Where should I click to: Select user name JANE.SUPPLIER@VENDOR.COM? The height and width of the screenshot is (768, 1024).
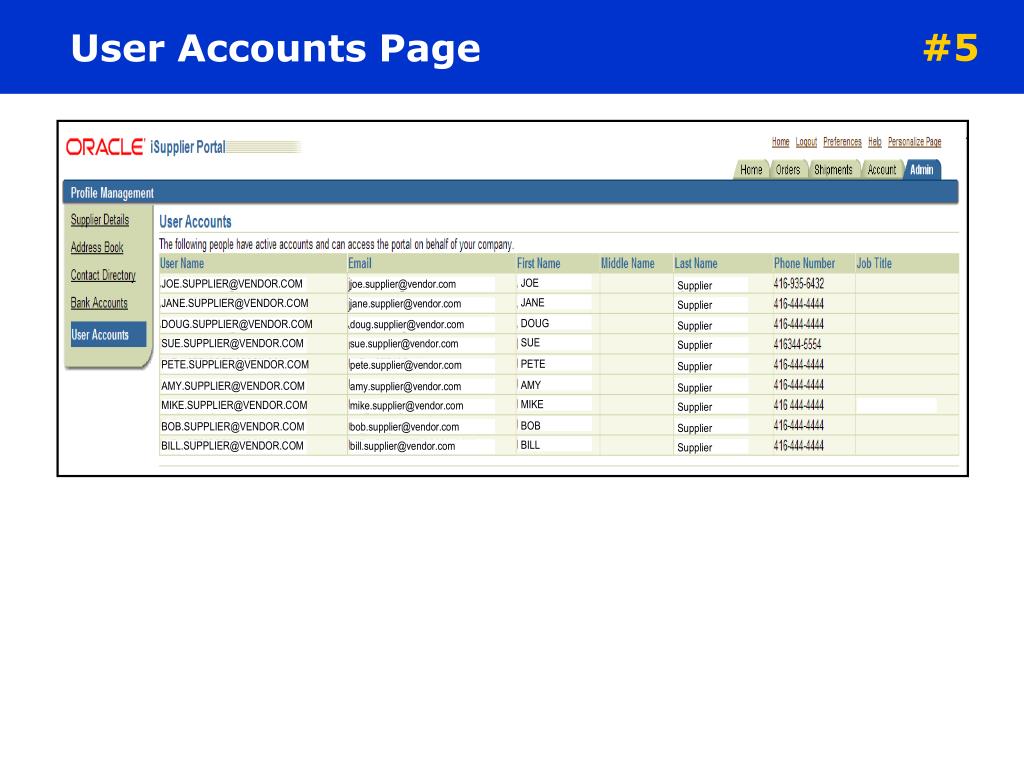click(234, 304)
